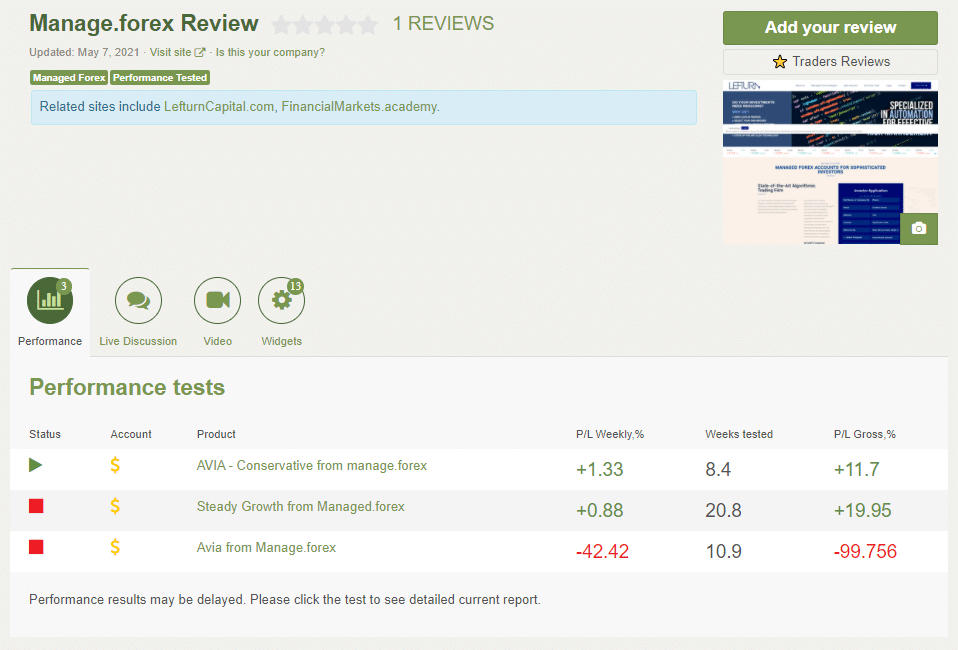Click the +11.7 gross P/L value
958x650 pixels.
[x=857, y=469]
